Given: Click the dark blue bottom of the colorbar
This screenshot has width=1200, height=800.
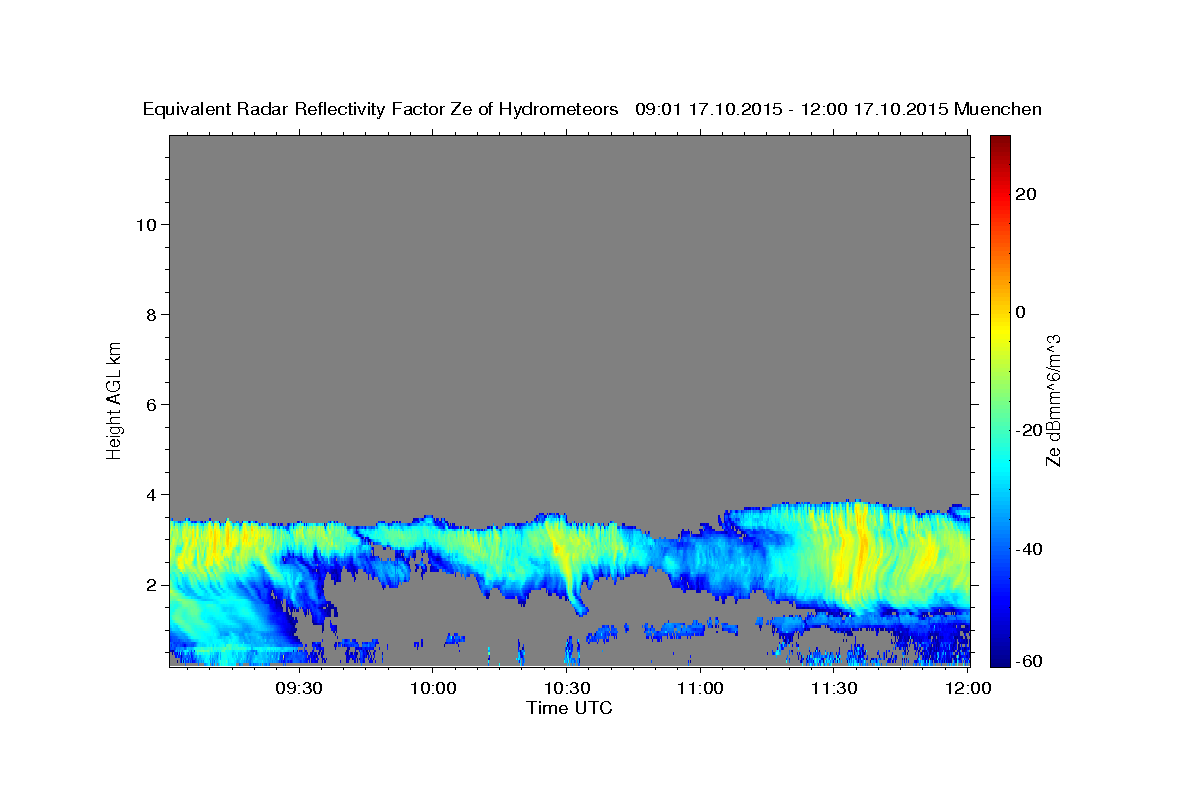Looking at the screenshot, I should (x=1000, y=658).
